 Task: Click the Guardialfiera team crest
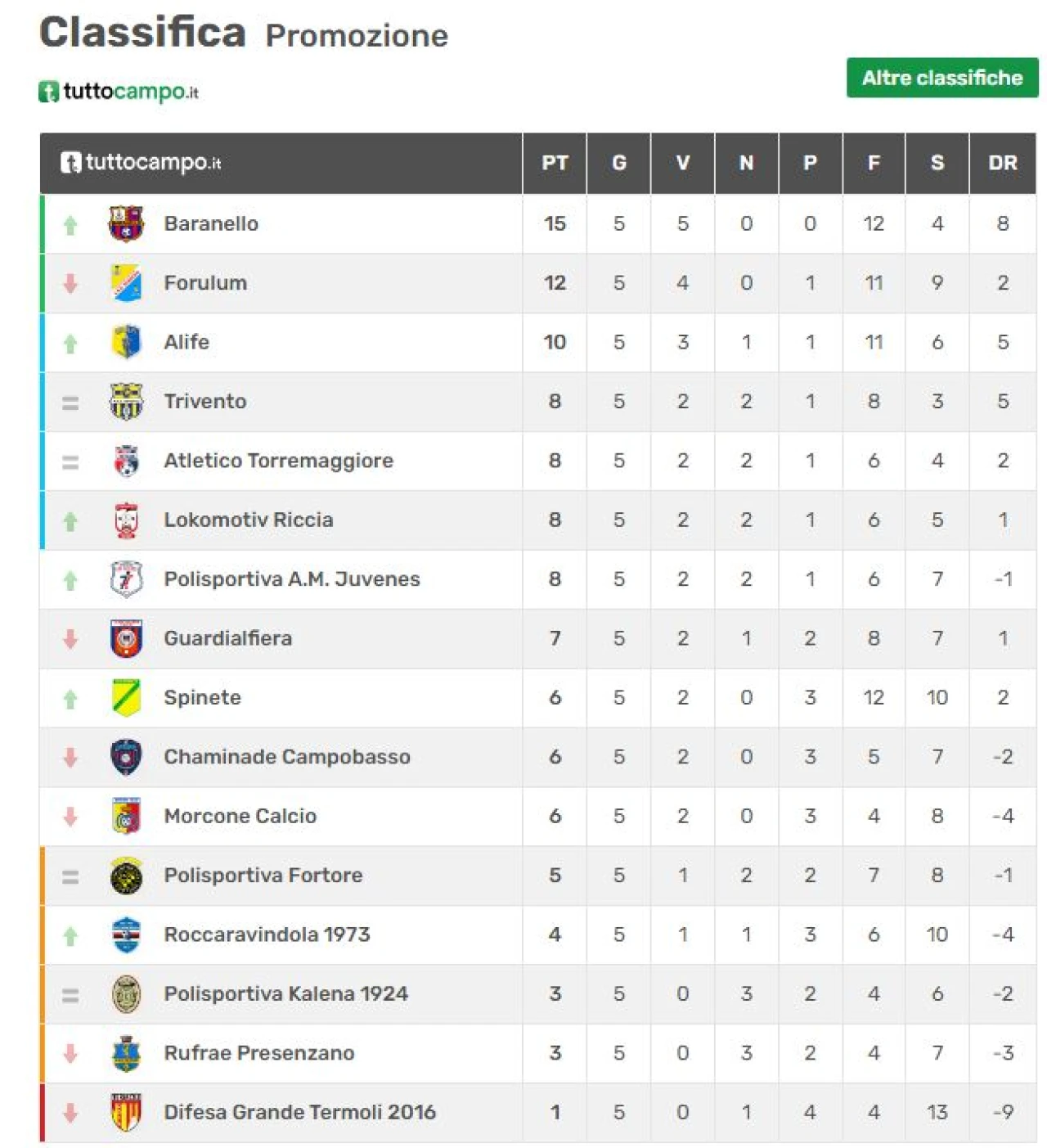coord(126,638)
